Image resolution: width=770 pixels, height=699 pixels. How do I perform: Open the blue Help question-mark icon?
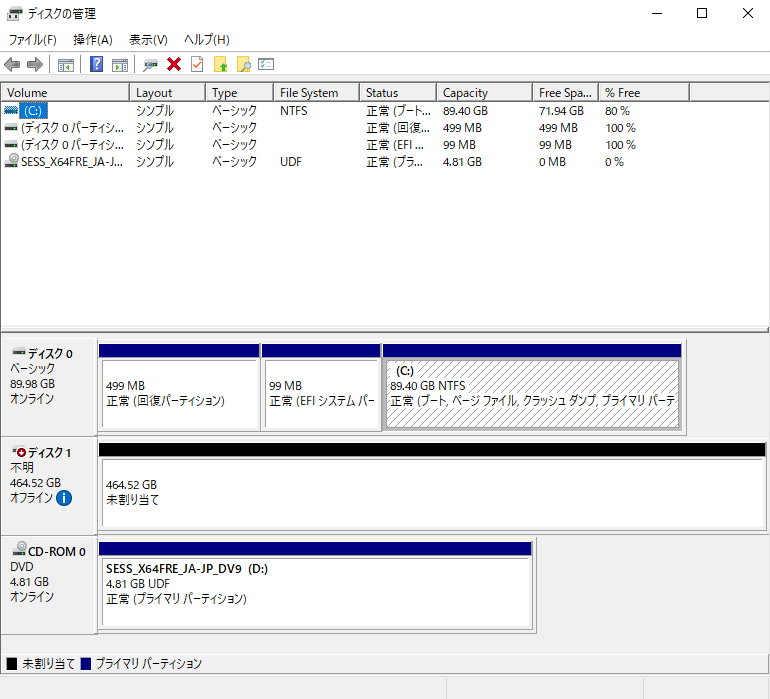coord(96,64)
